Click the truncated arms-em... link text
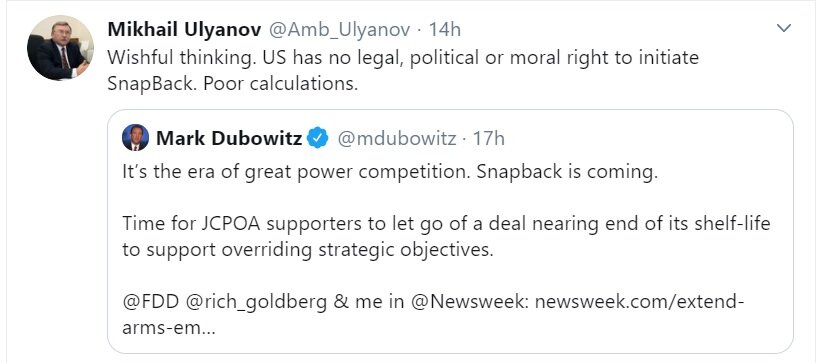Viewport: 819px width, 363px height. tap(168, 328)
